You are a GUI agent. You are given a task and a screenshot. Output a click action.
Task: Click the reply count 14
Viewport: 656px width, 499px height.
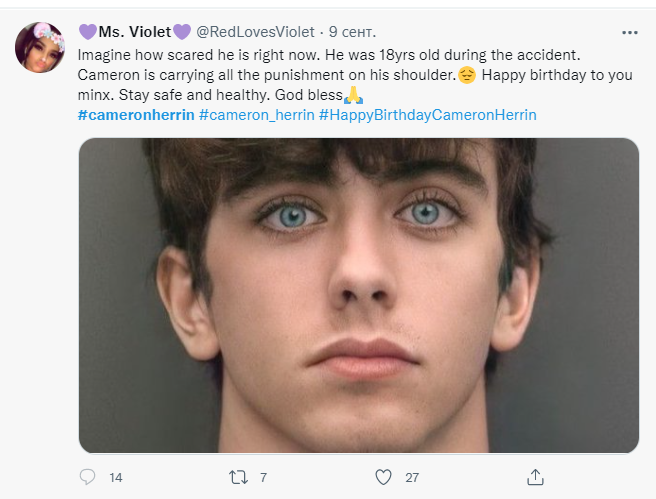(116, 478)
